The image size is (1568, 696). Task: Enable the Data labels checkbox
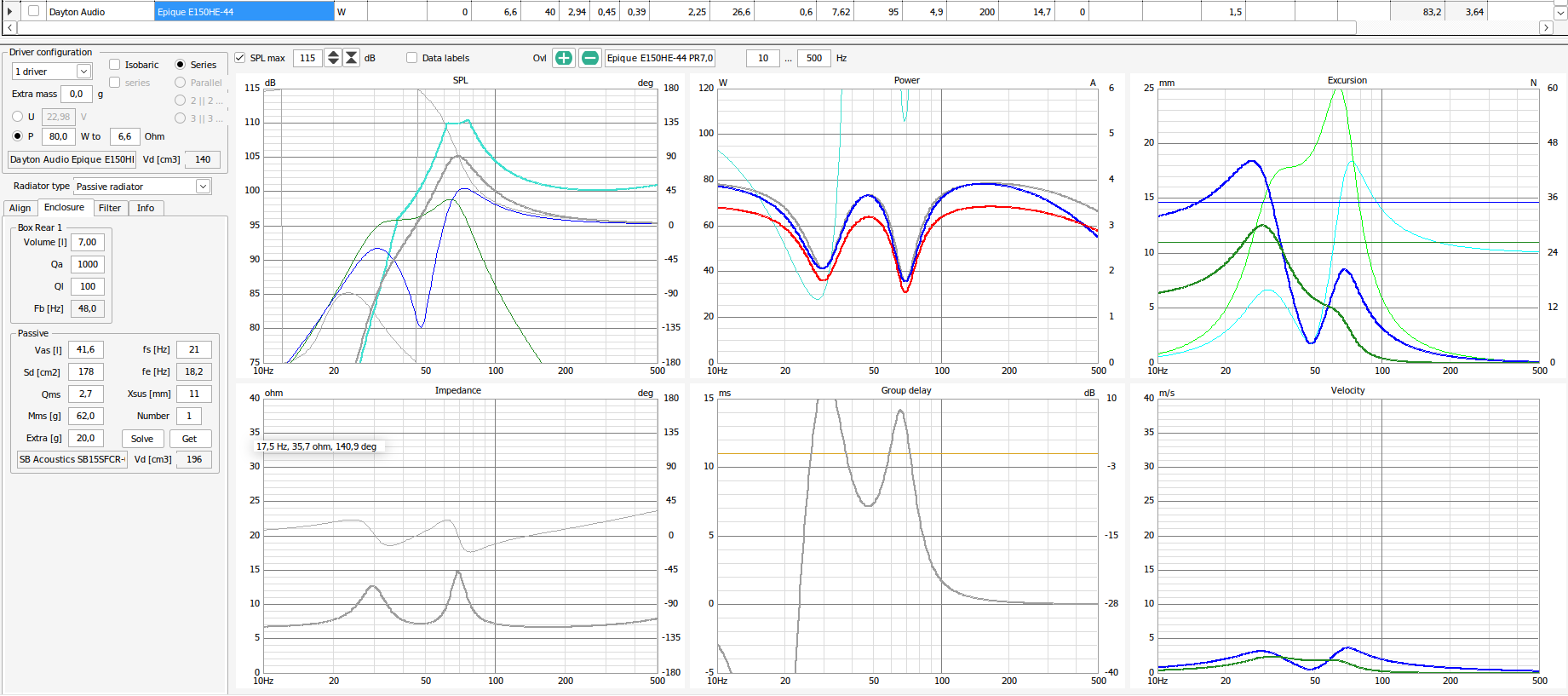412,58
